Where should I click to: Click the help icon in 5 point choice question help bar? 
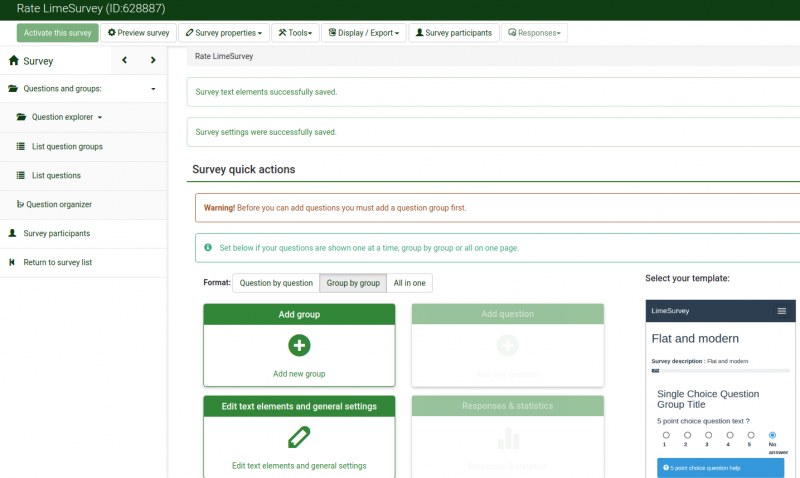pyautogui.click(x=666, y=467)
